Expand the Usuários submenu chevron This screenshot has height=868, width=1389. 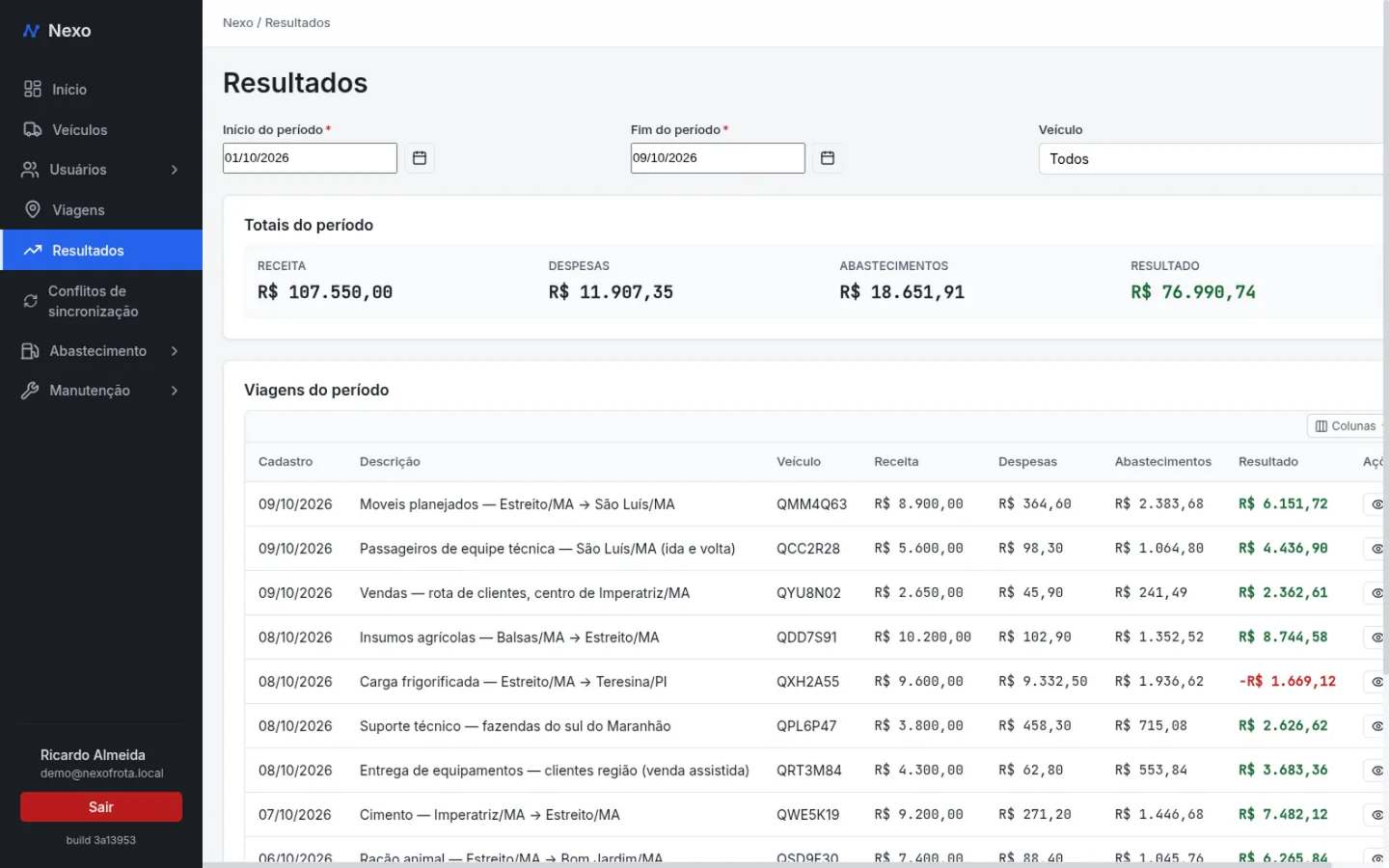pos(175,170)
